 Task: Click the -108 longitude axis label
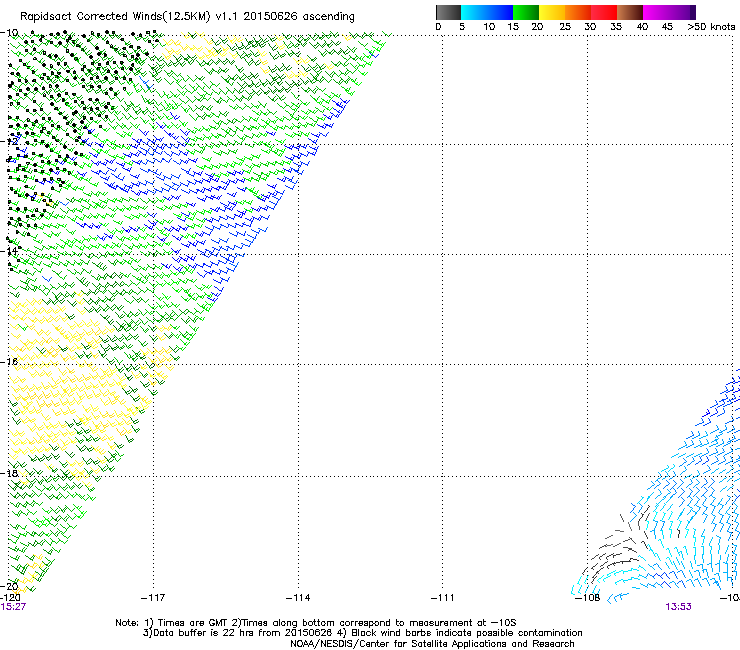587,598
